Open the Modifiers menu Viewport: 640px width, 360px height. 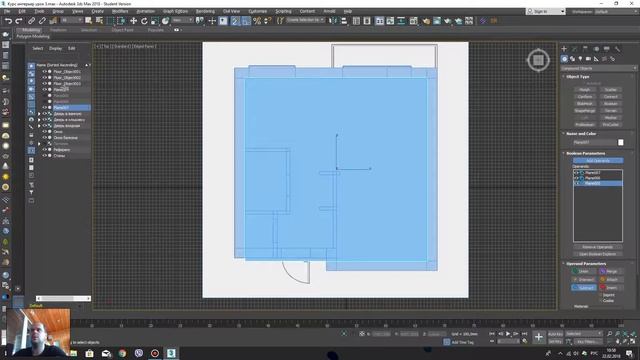click(x=120, y=11)
